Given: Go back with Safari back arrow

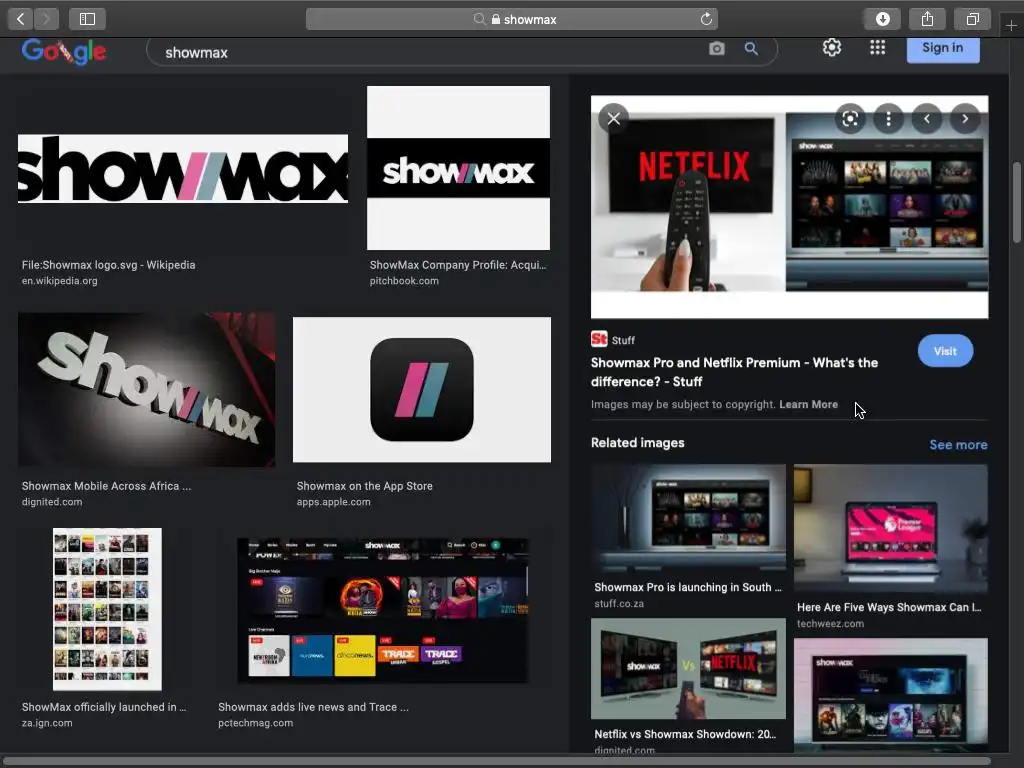Looking at the screenshot, I should [x=20, y=19].
